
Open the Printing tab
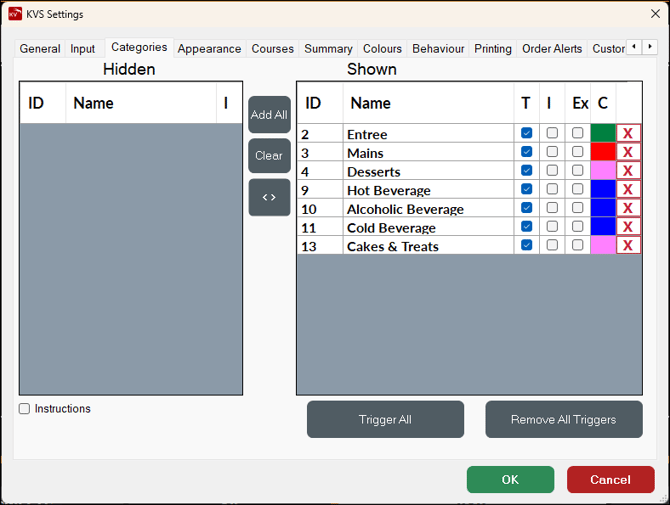[493, 49]
